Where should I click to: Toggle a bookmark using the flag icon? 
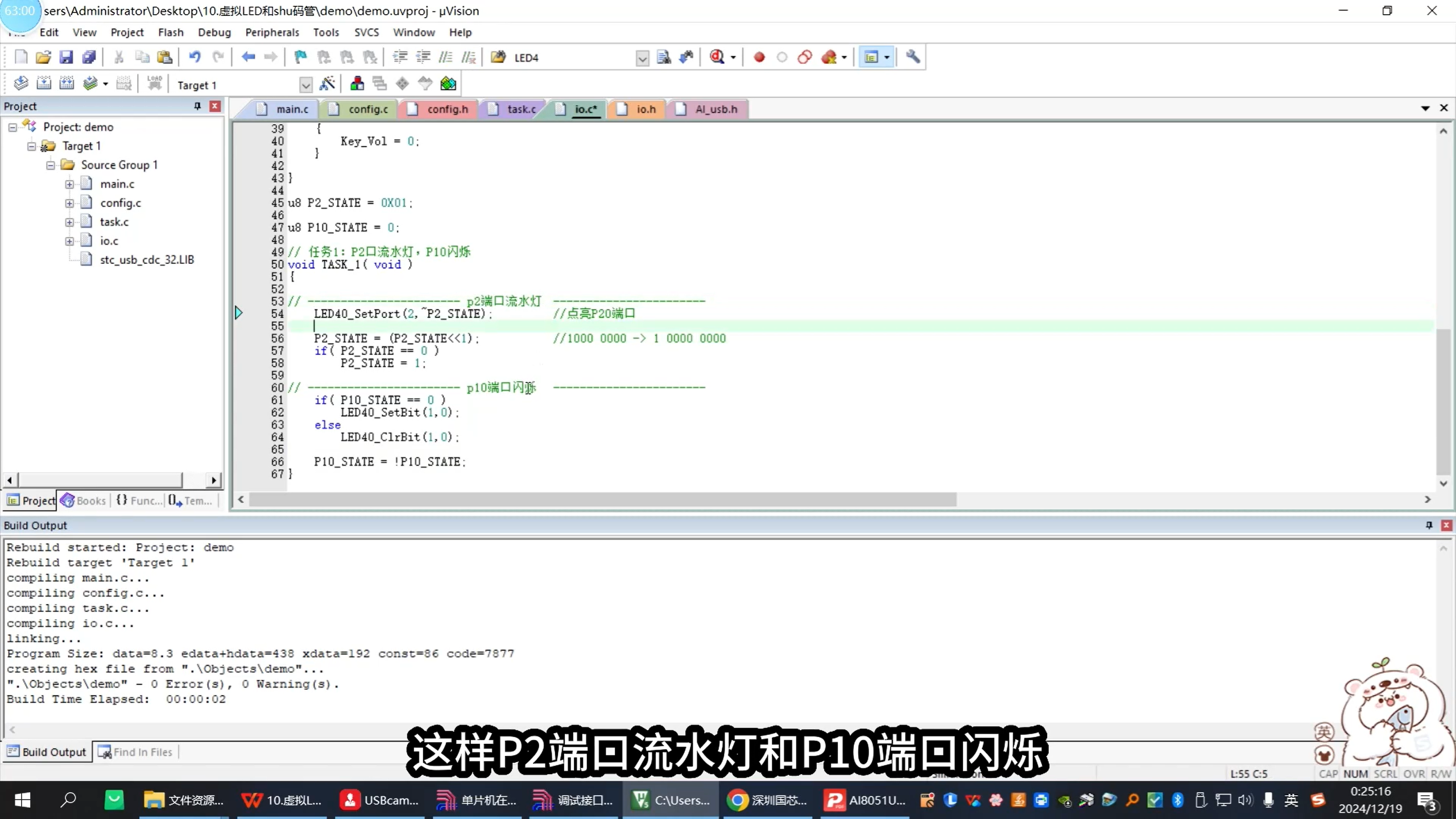(300, 57)
